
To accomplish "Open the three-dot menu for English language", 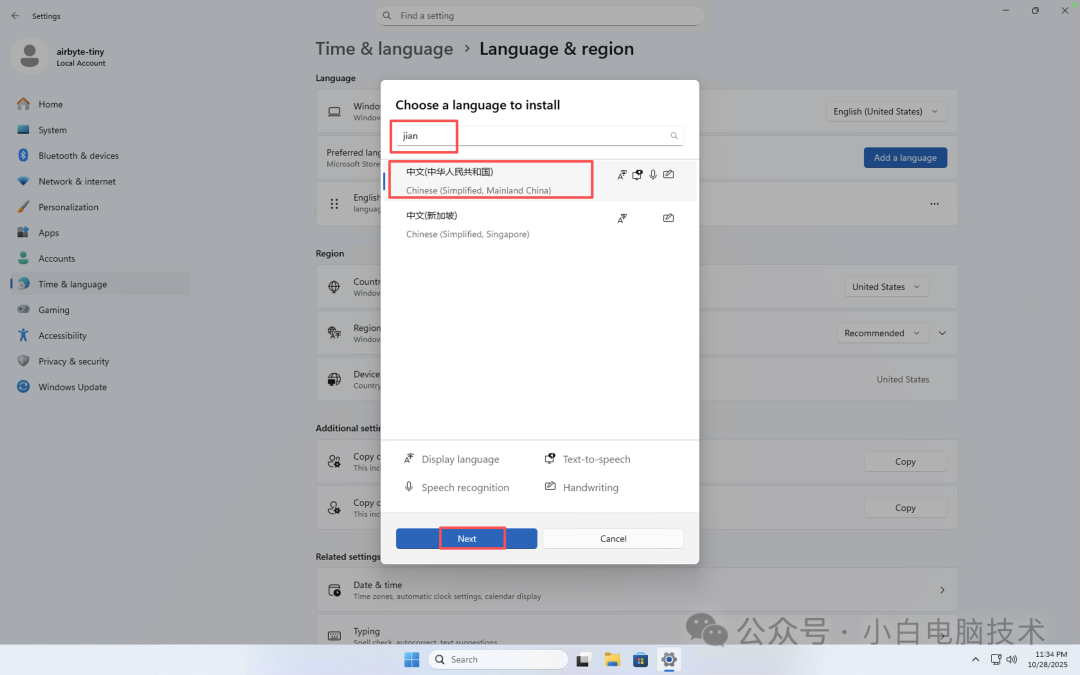I will [934, 204].
